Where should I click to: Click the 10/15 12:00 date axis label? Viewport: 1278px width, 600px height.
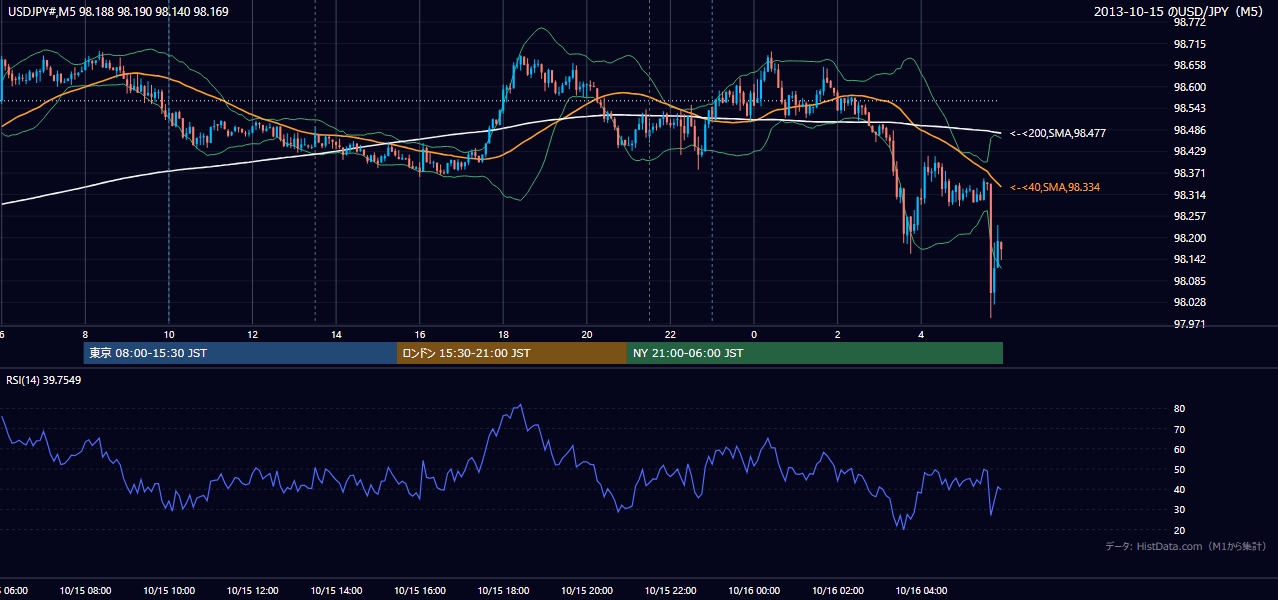252,590
